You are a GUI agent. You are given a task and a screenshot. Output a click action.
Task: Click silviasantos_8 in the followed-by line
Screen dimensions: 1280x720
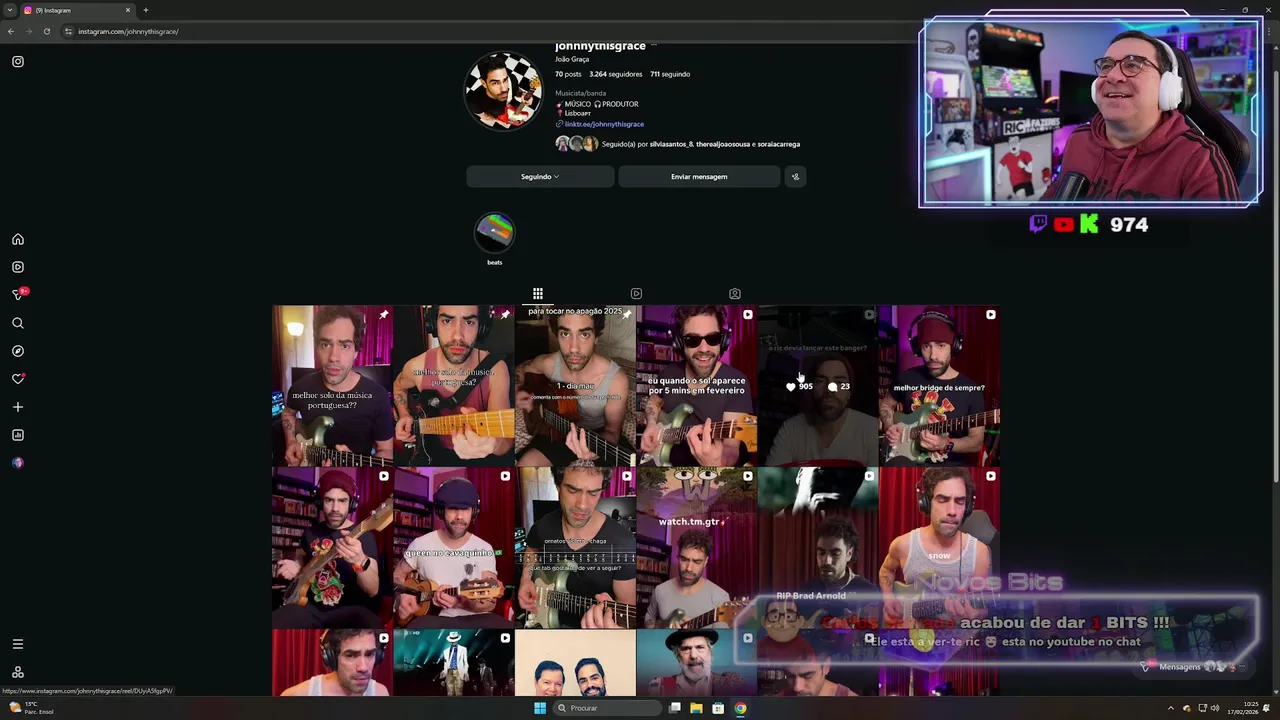click(671, 144)
